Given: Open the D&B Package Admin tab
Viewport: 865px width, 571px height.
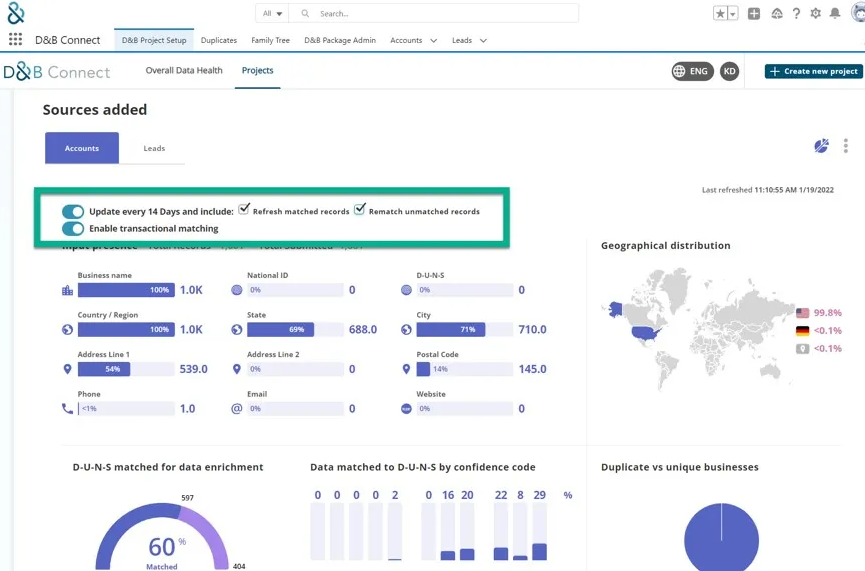Looking at the screenshot, I should pyautogui.click(x=340, y=40).
